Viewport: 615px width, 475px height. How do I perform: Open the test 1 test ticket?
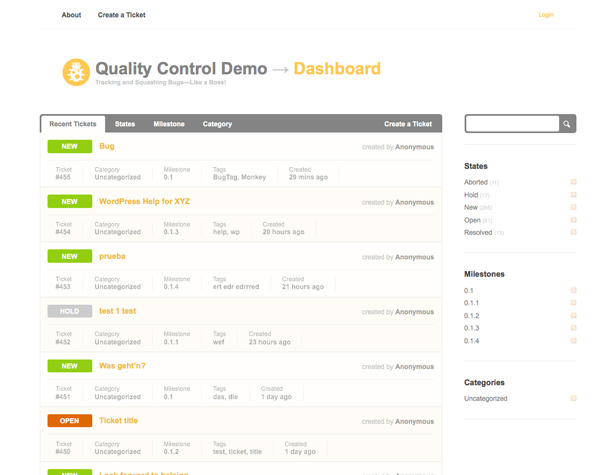click(117, 311)
